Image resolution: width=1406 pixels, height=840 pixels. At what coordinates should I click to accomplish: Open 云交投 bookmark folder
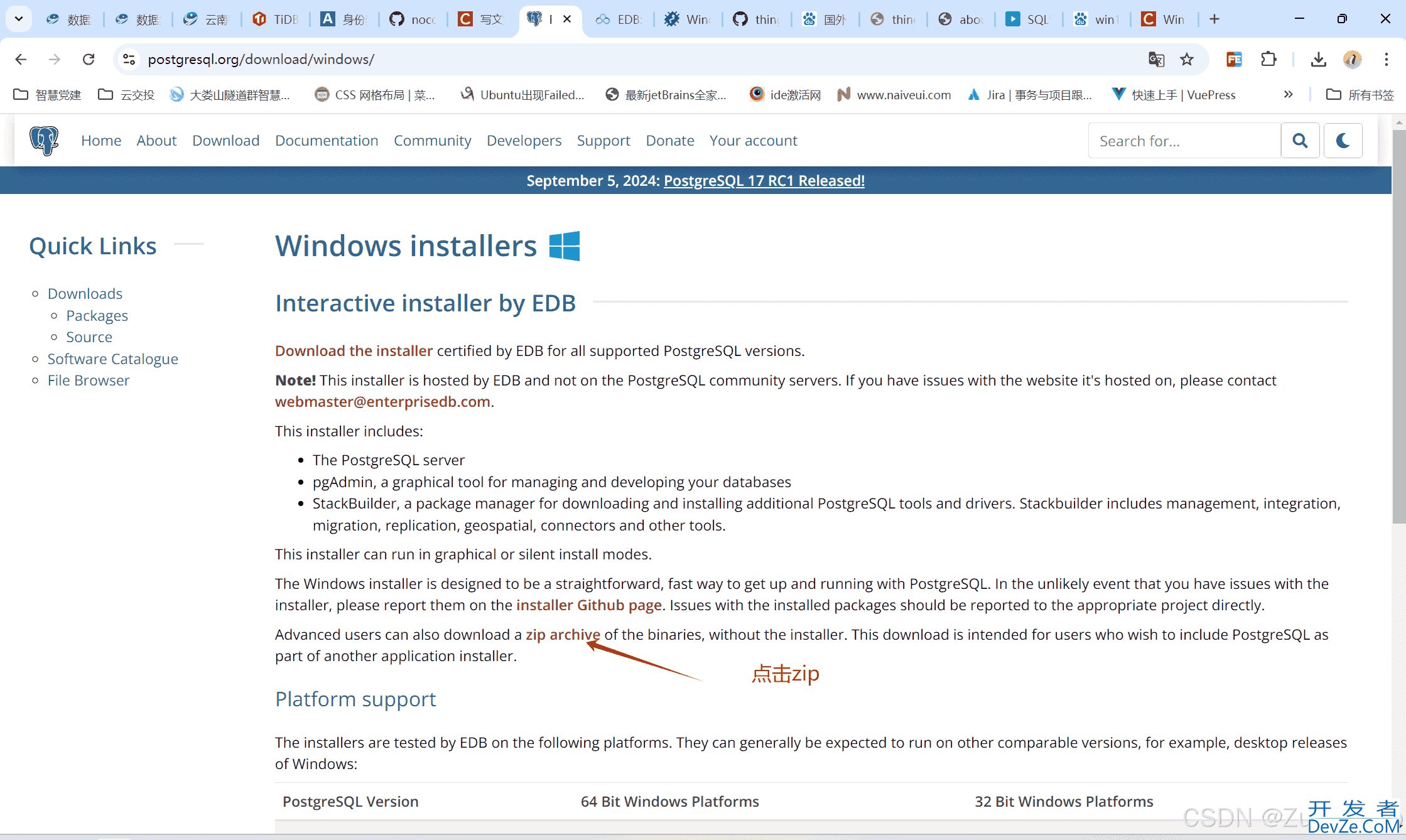[x=126, y=95]
